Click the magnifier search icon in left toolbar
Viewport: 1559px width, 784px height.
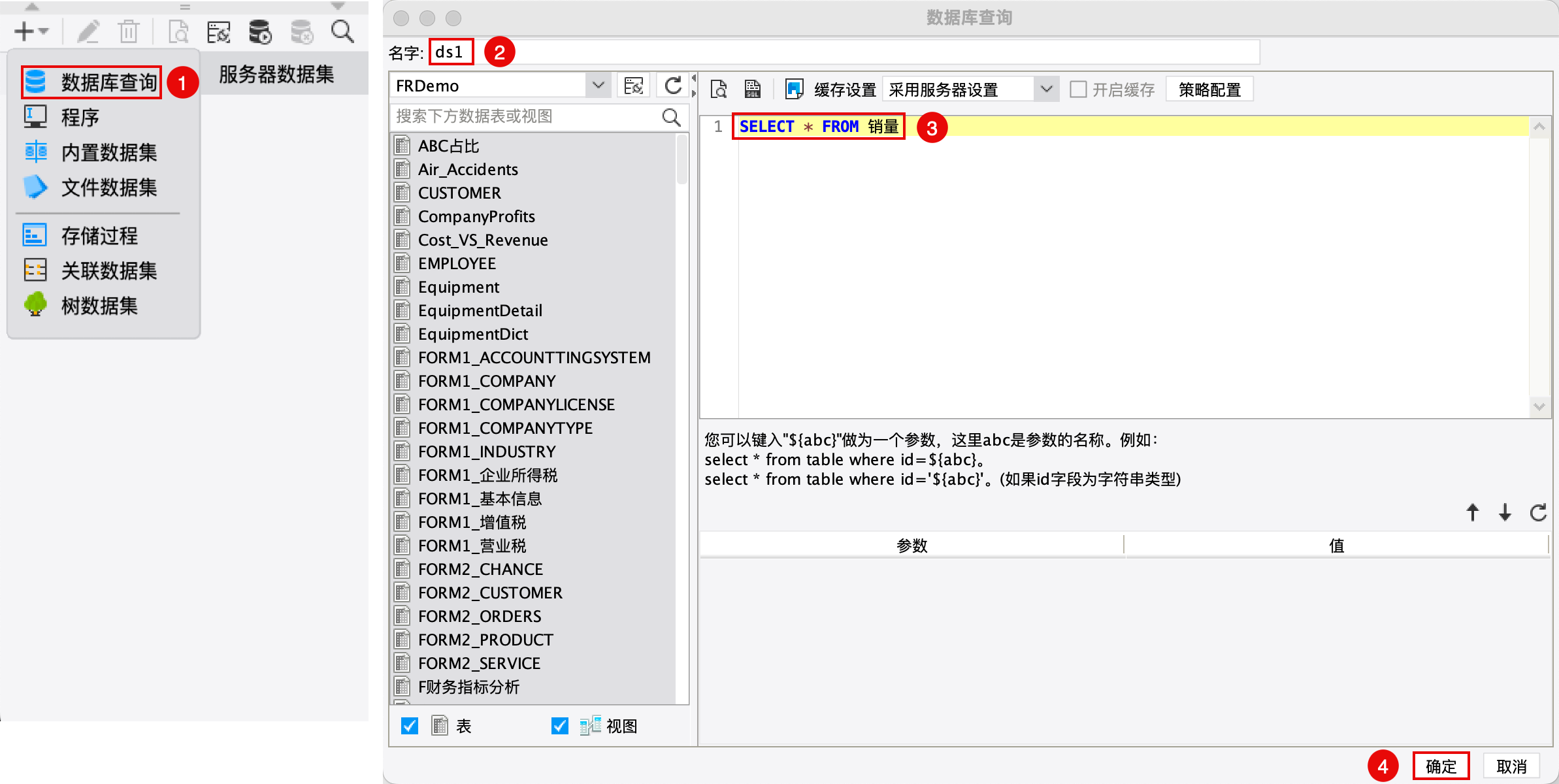(x=342, y=31)
